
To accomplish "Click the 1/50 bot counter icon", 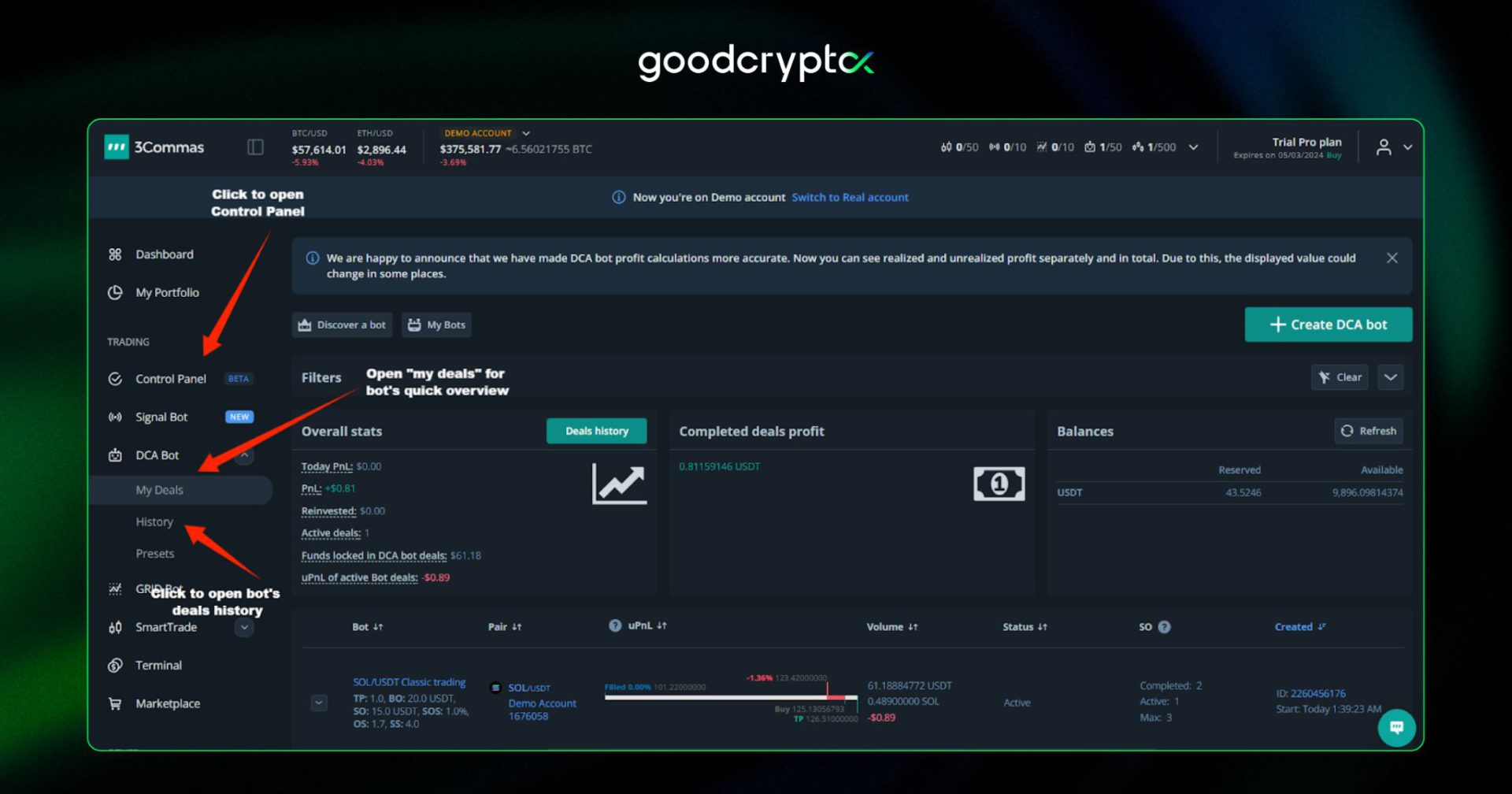I will (1090, 147).
